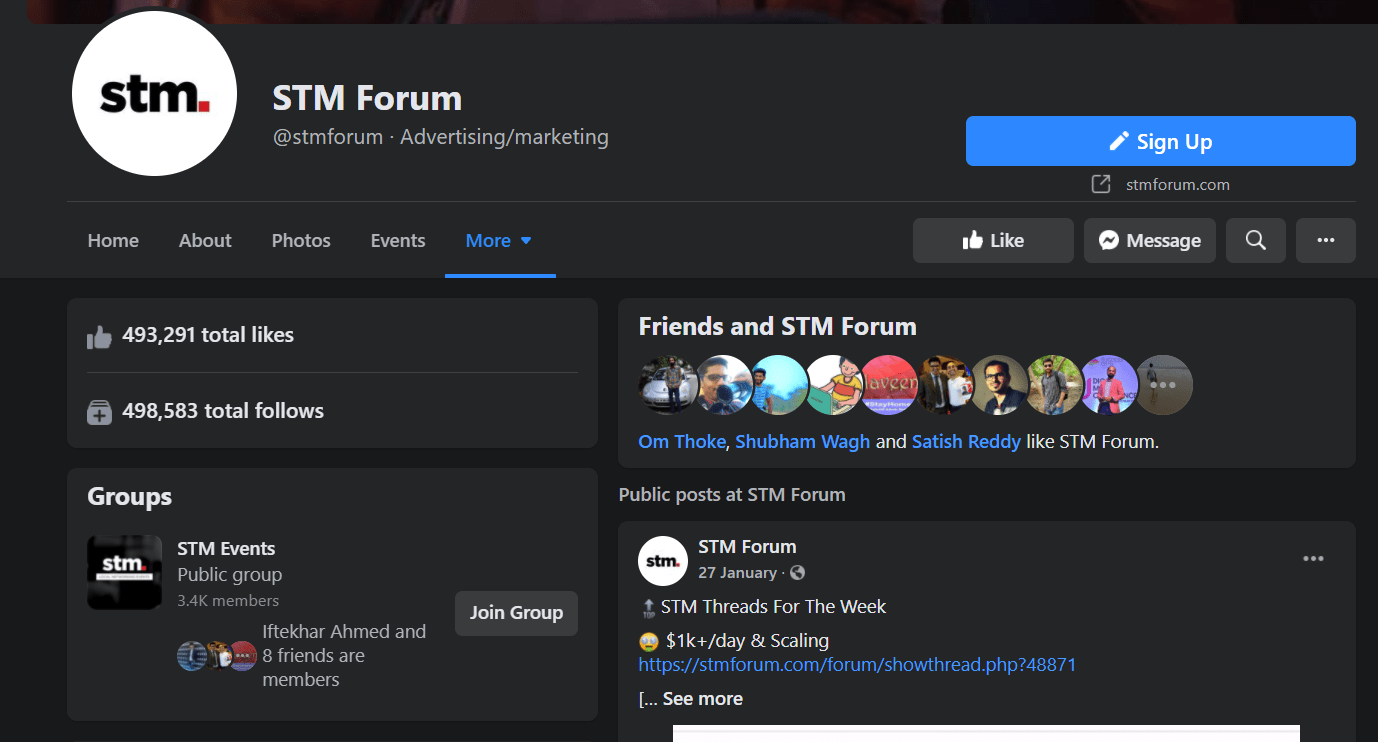
Task: Click the 'Public posts at STM Forum' label
Action: (x=732, y=494)
